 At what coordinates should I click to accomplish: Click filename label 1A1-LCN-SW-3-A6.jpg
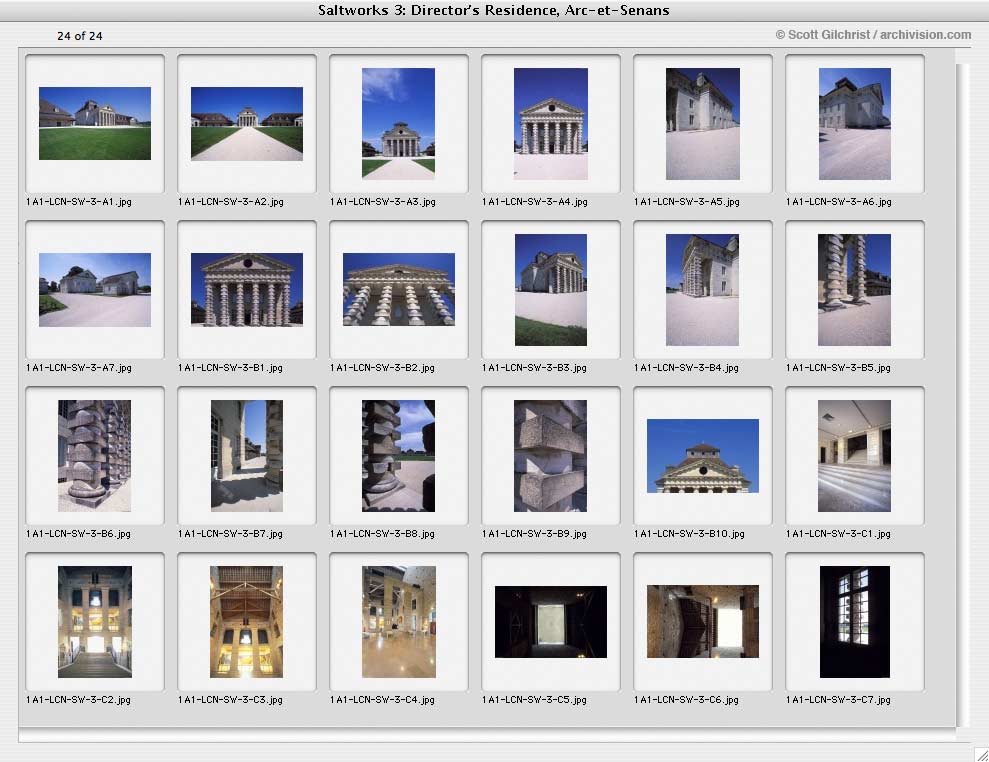point(839,202)
